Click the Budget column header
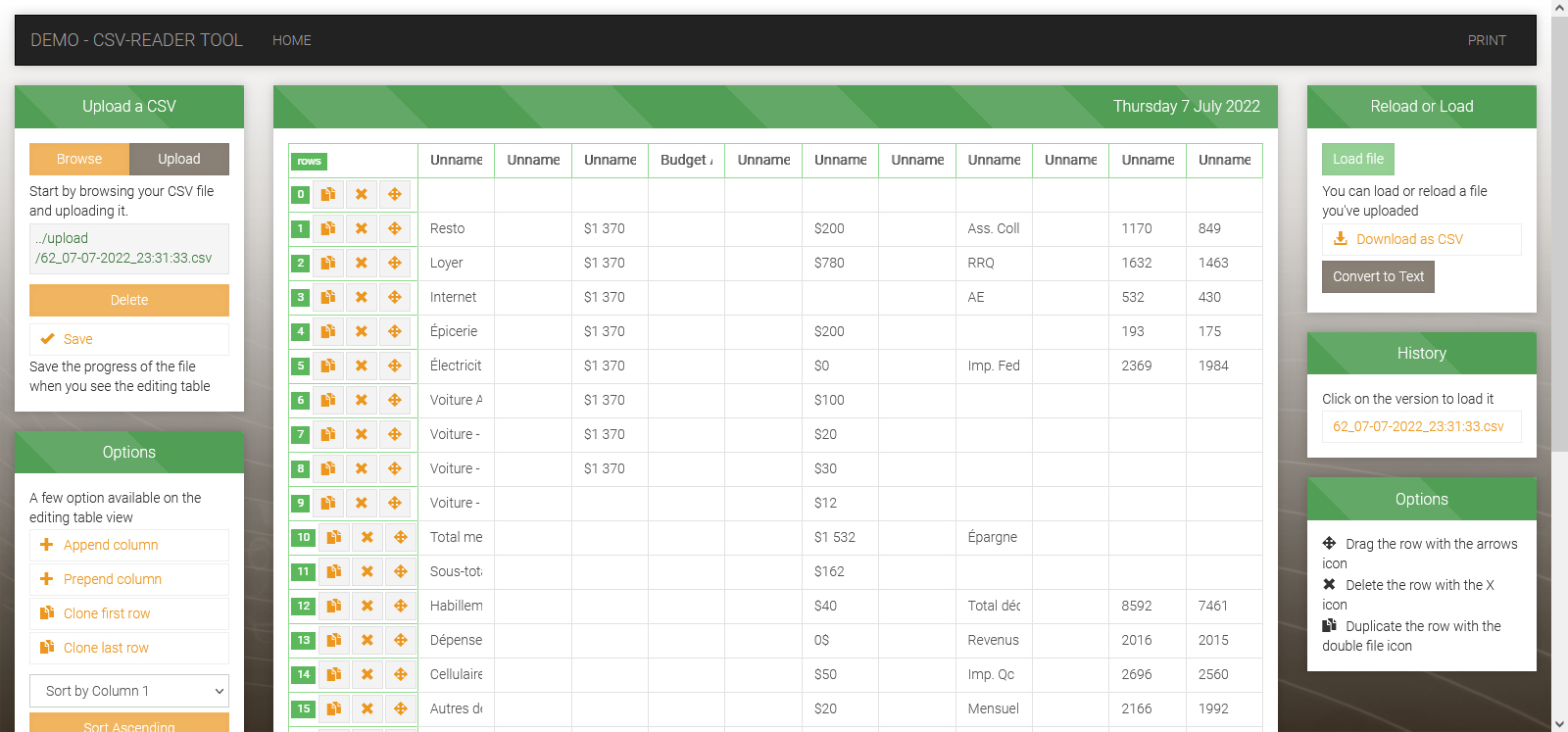 pyautogui.click(x=686, y=160)
